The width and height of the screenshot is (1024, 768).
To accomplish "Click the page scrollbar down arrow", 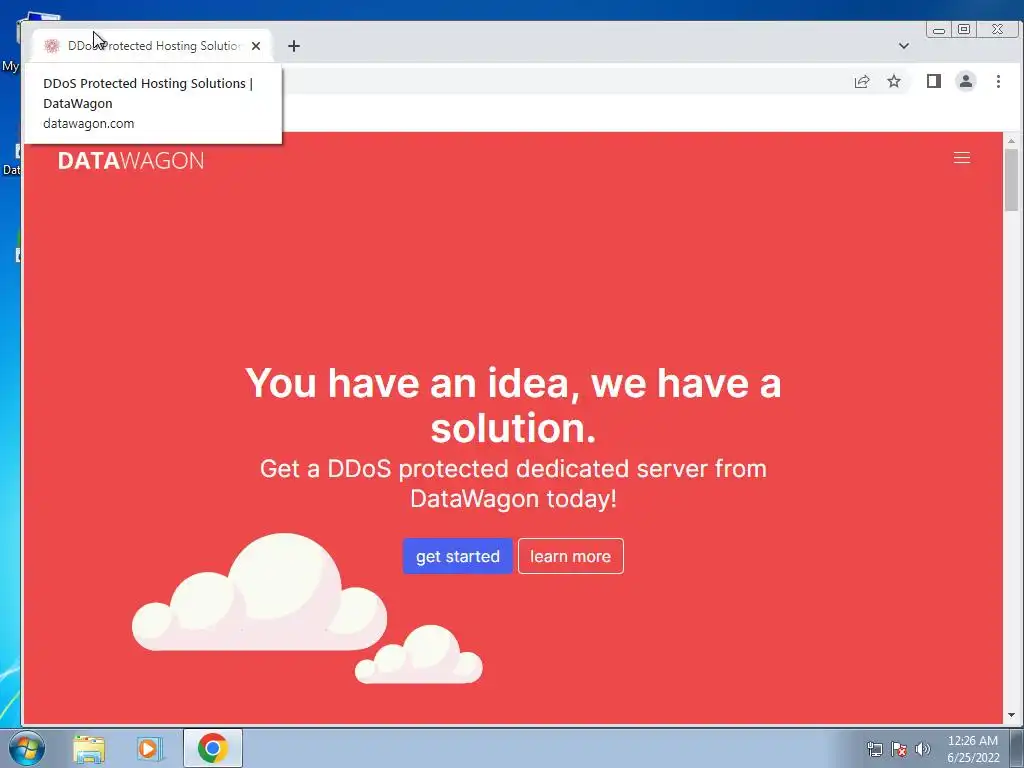I will 1012,715.
